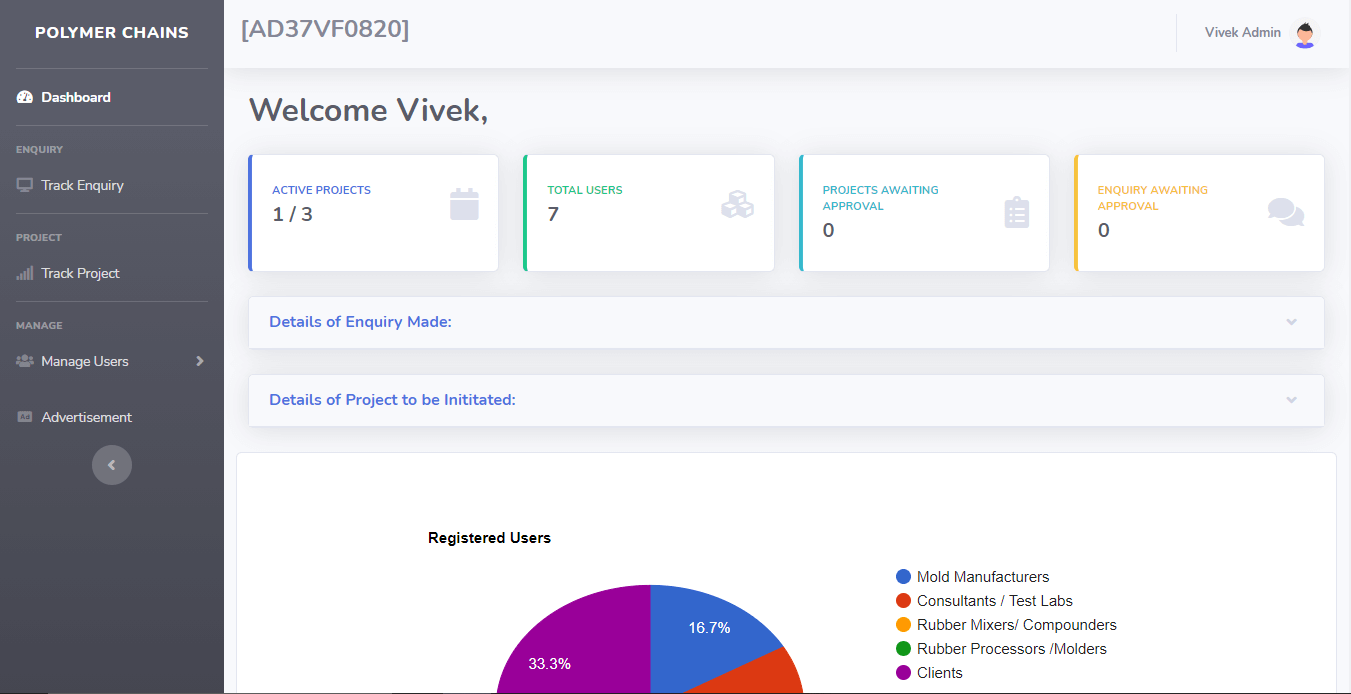Viewport: 1351px width, 694px height.
Task: Click the Clients purple legend swatch
Action: [x=904, y=673]
